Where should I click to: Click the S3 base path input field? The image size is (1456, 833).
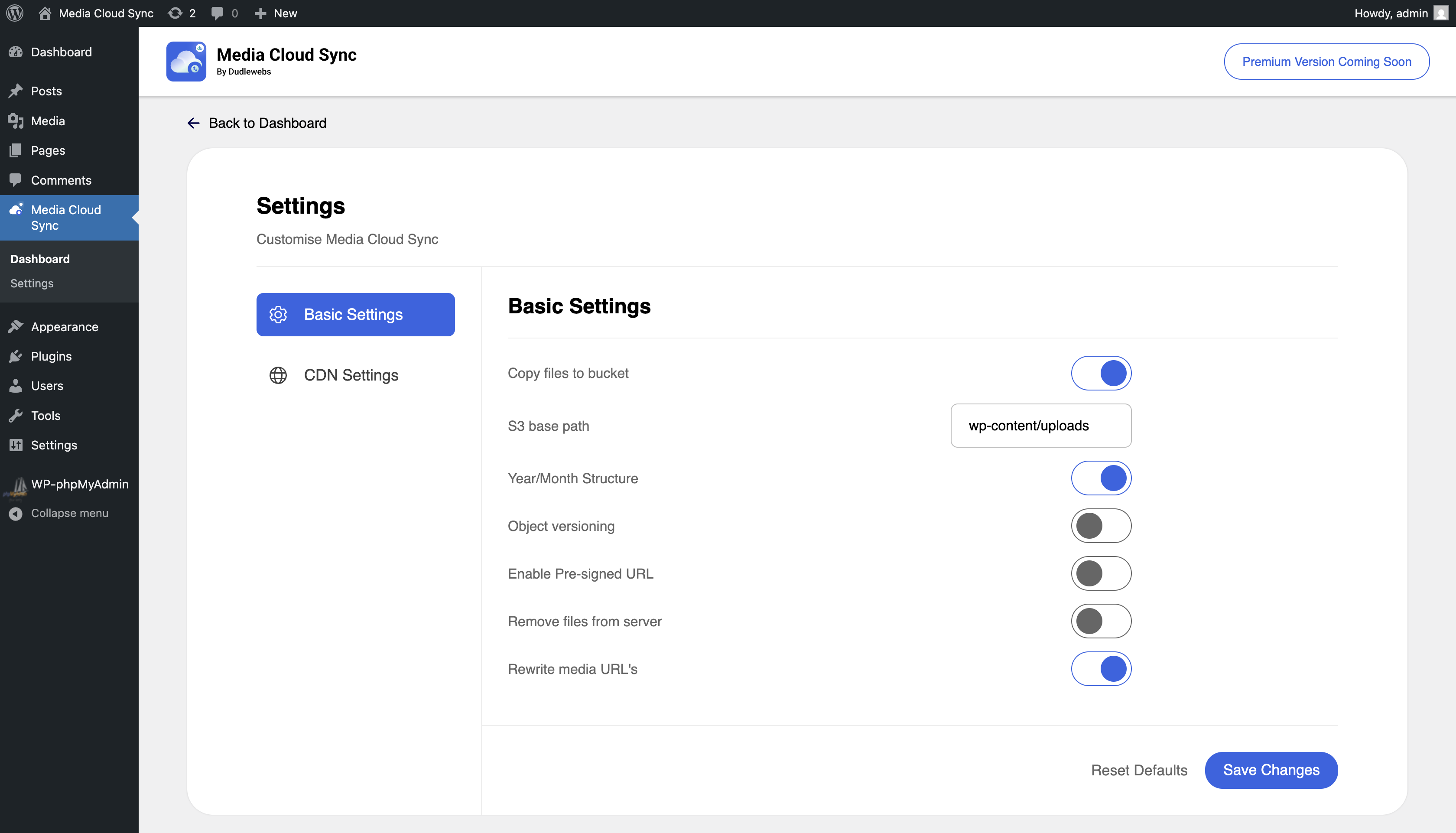[1041, 426]
